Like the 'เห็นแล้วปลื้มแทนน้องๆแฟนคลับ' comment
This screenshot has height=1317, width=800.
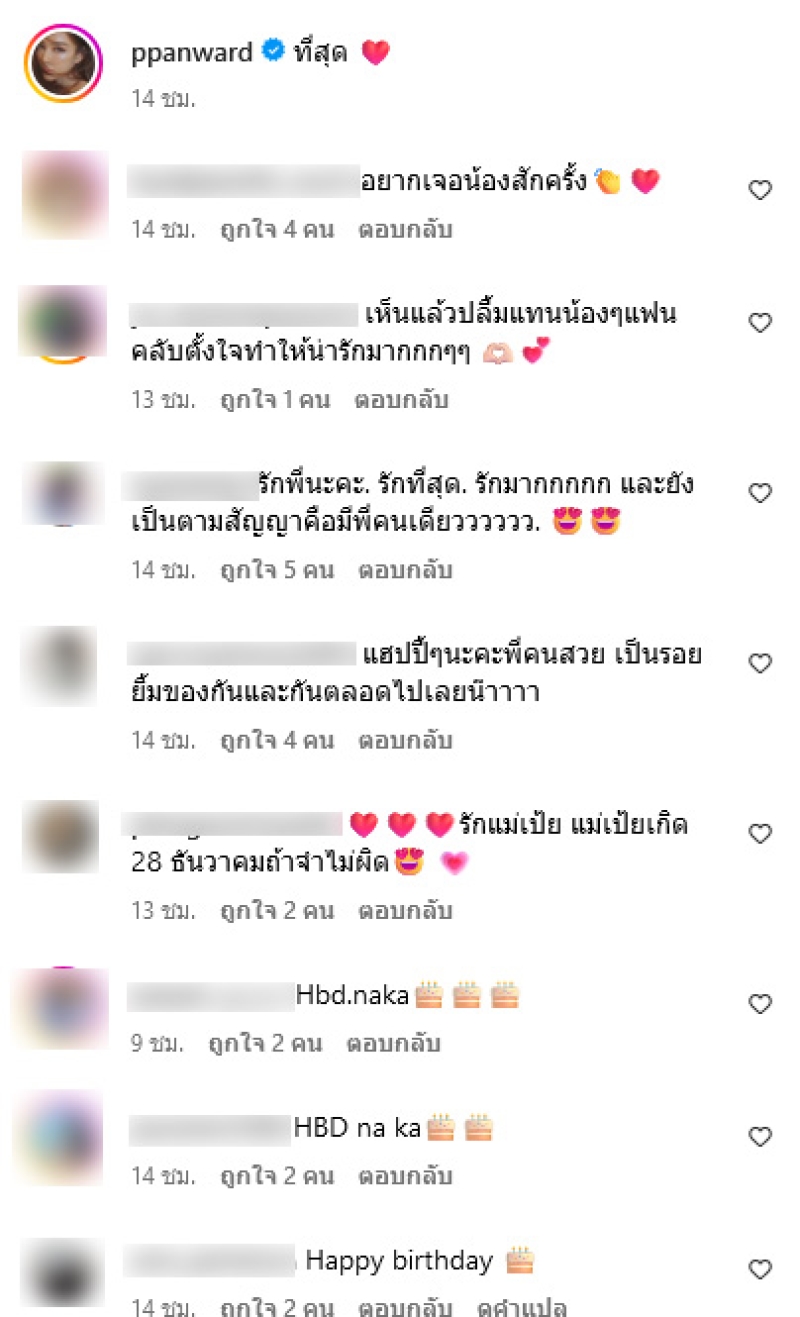click(761, 323)
